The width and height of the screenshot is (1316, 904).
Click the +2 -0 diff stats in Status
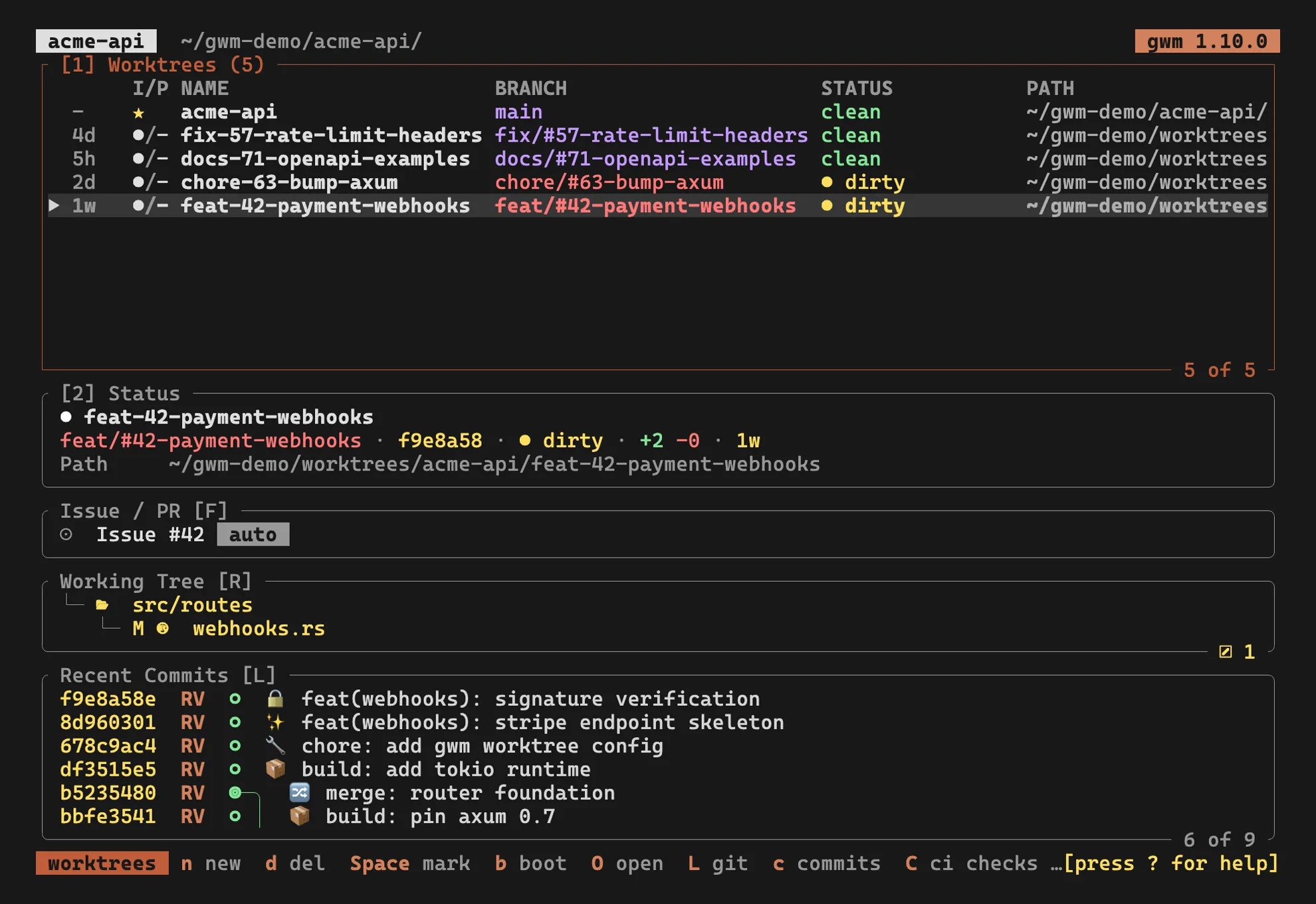(669, 440)
